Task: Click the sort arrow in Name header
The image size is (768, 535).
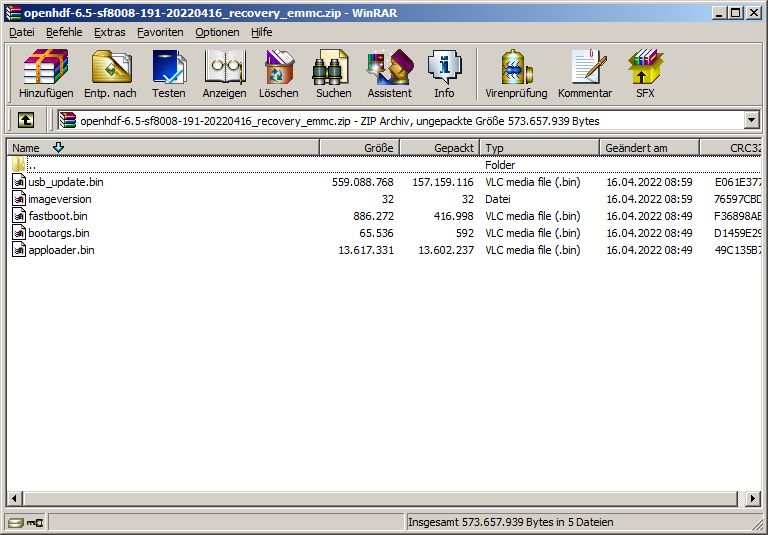Action: [58, 147]
